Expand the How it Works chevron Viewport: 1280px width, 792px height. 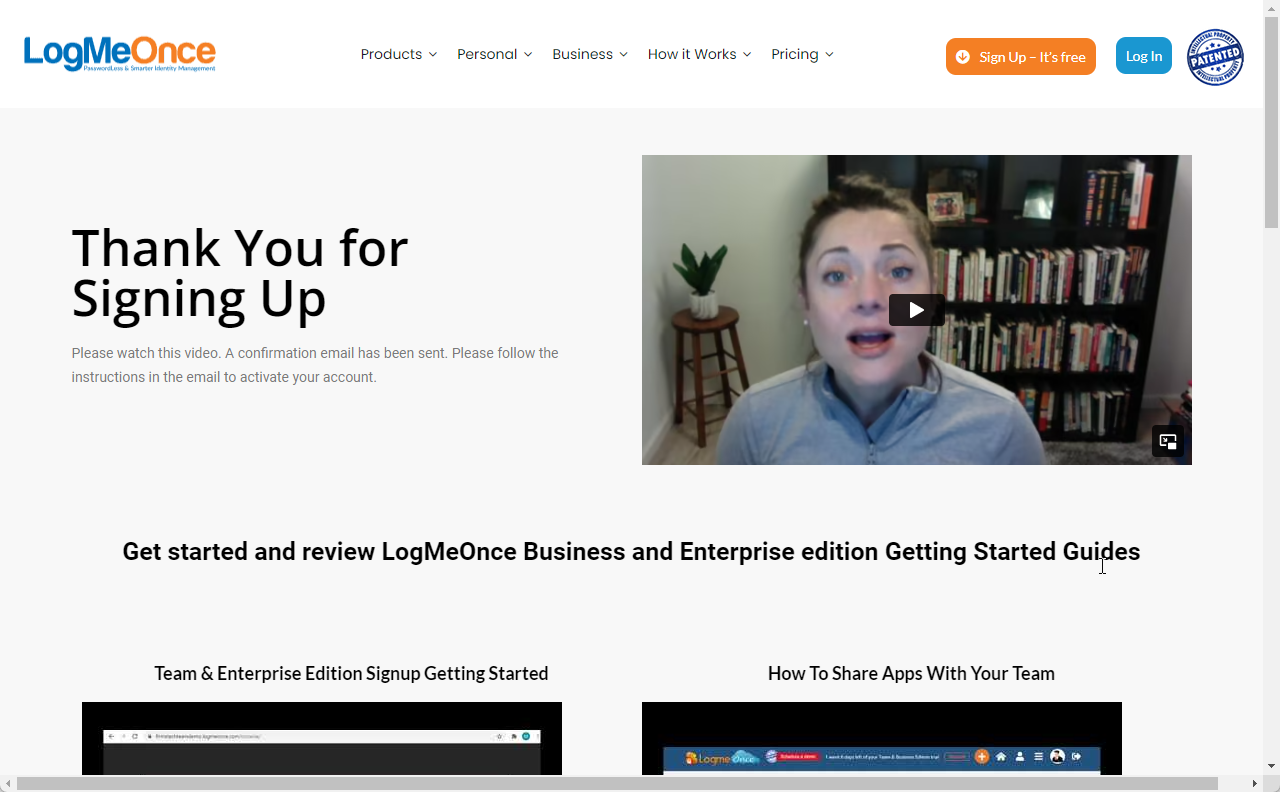coord(746,54)
